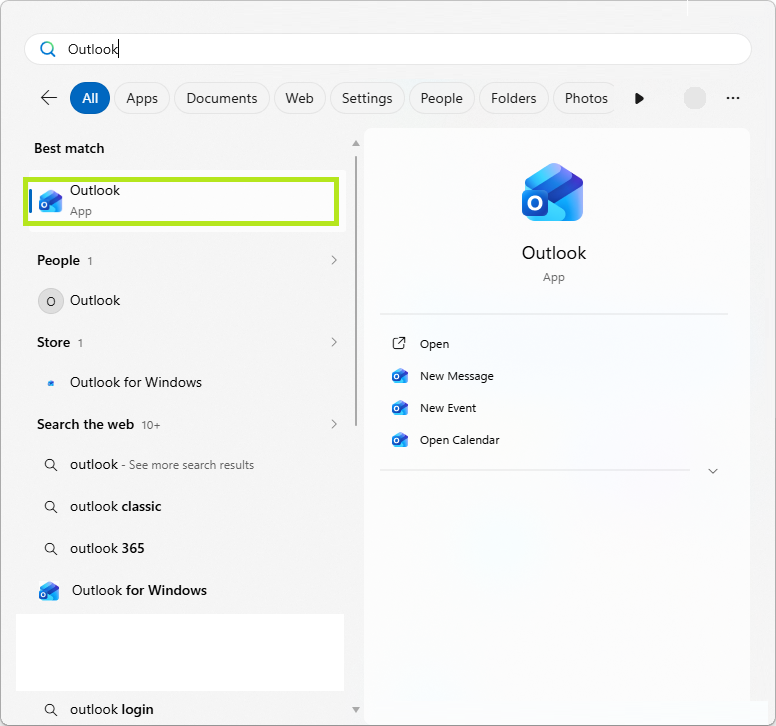Switch to the People filter tab
The height and width of the screenshot is (726, 776).
click(441, 98)
